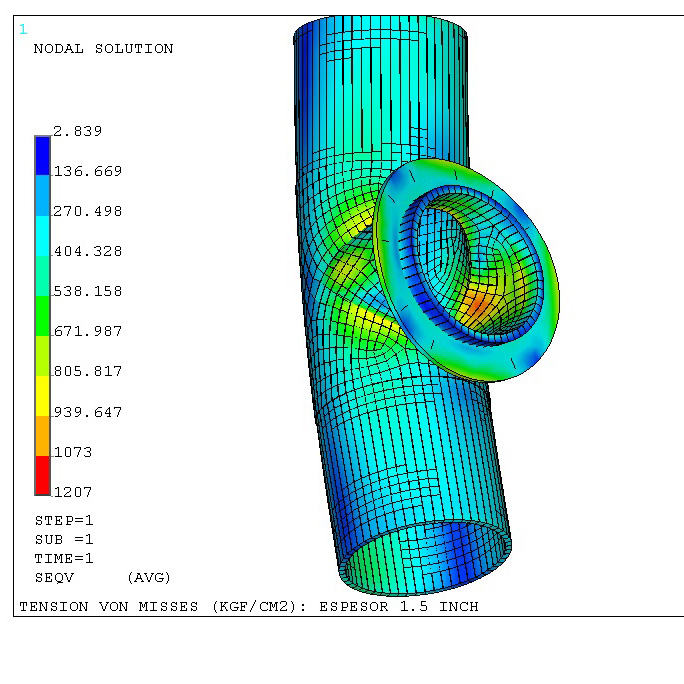Click the STEP=1 label
Screen dimensions: 684x684
[64, 520]
